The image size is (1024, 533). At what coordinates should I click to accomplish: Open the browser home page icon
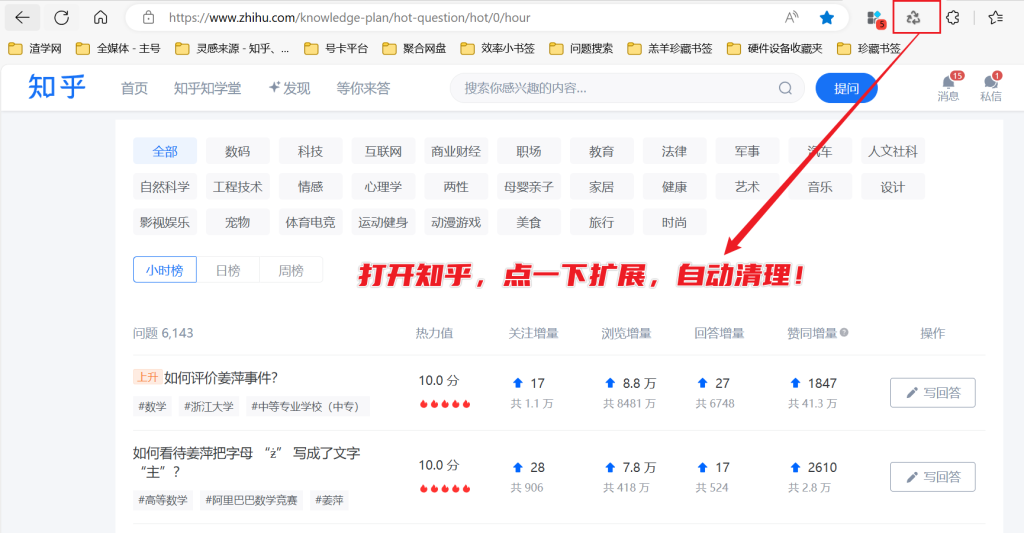(x=100, y=18)
